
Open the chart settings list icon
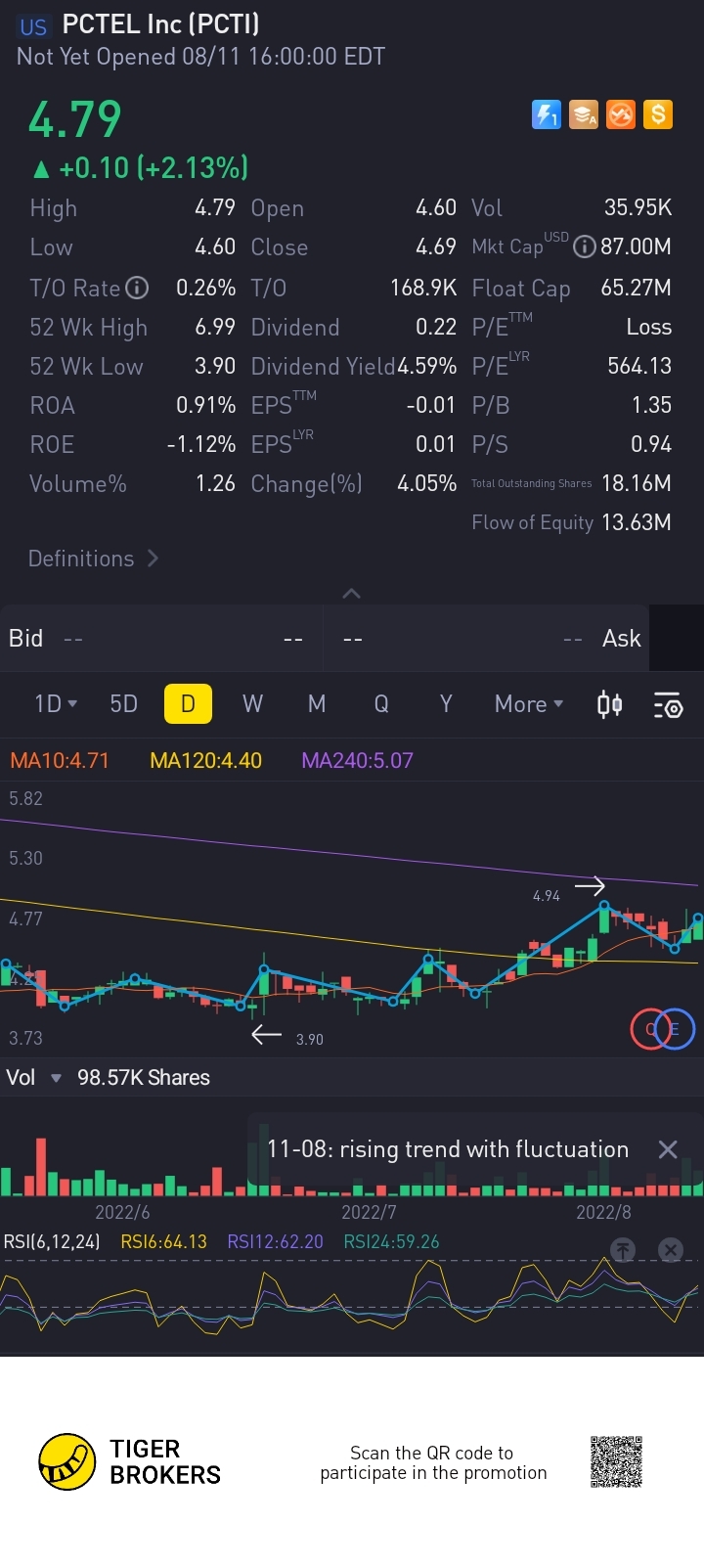pyautogui.click(x=668, y=704)
